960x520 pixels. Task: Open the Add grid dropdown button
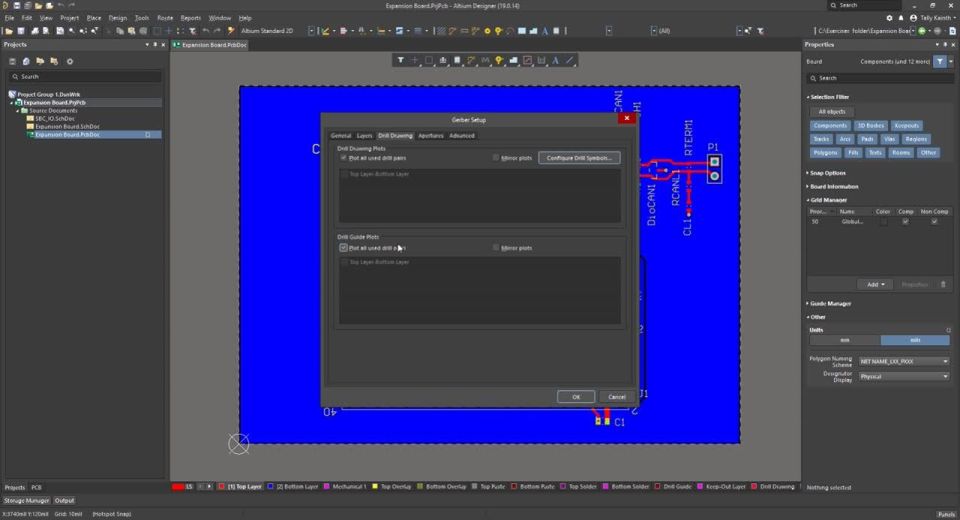(x=876, y=284)
